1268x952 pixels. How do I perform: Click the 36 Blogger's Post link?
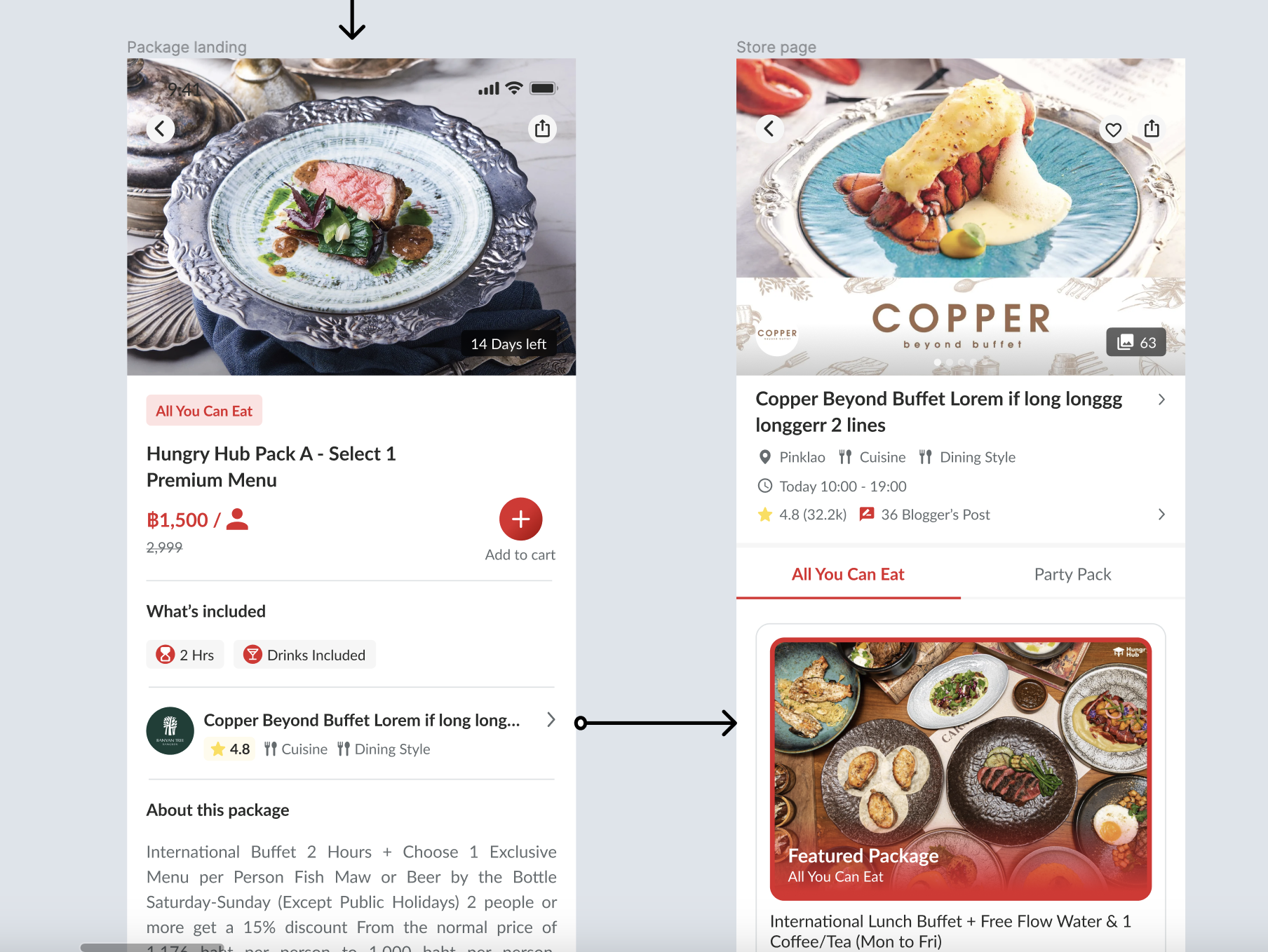924,515
